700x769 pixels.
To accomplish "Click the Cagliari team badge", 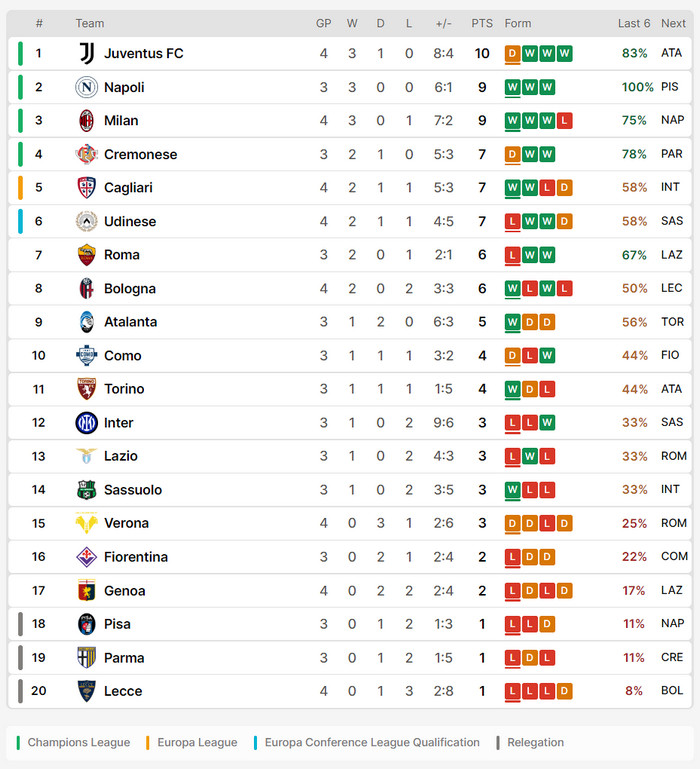I will [x=86, y=188].
